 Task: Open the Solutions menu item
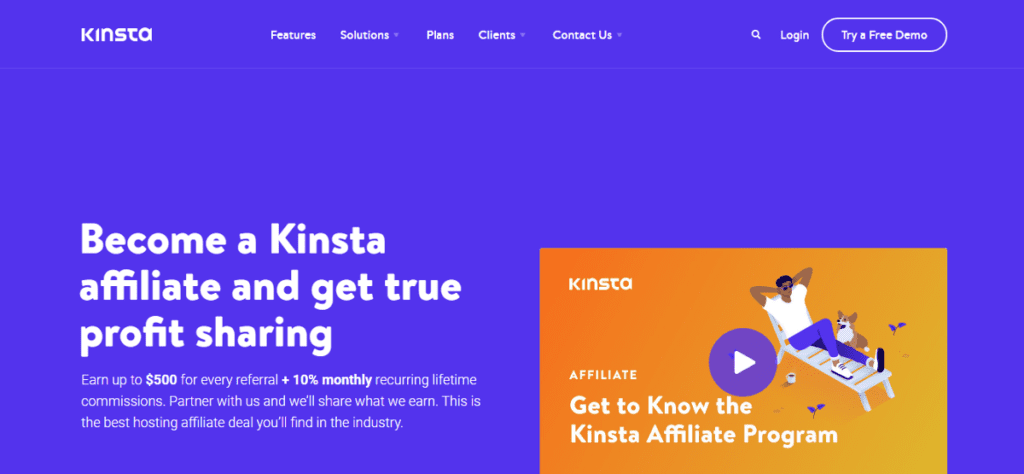click(364, 35)
